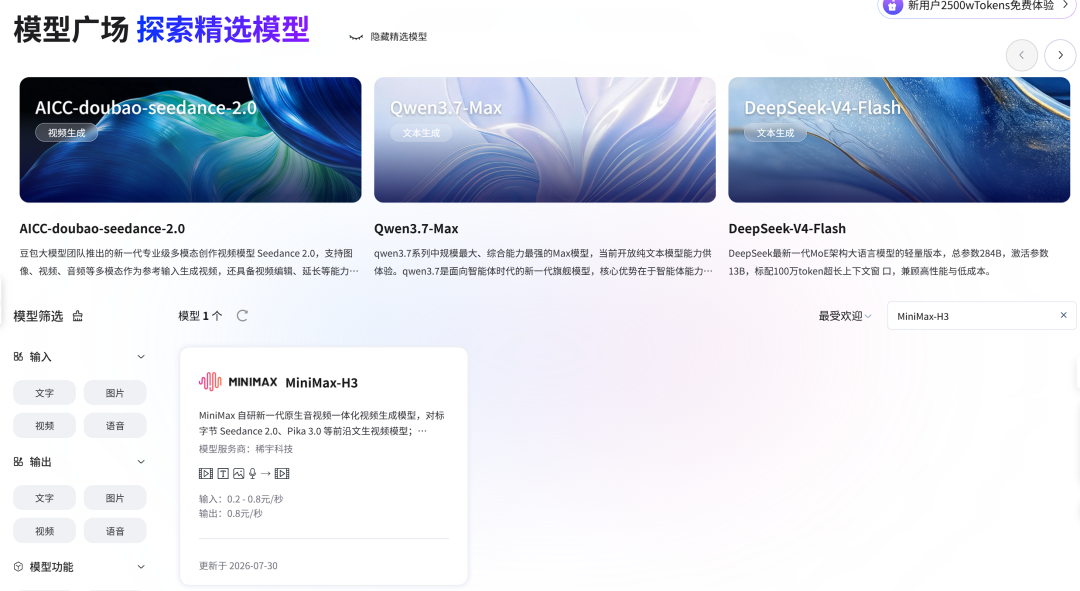Image resolution: width=1080 pixels, height=591 pixels.
Task: Click the microphone input icon on MiniMax-H3 card
Action: click(x=253, y=473)
